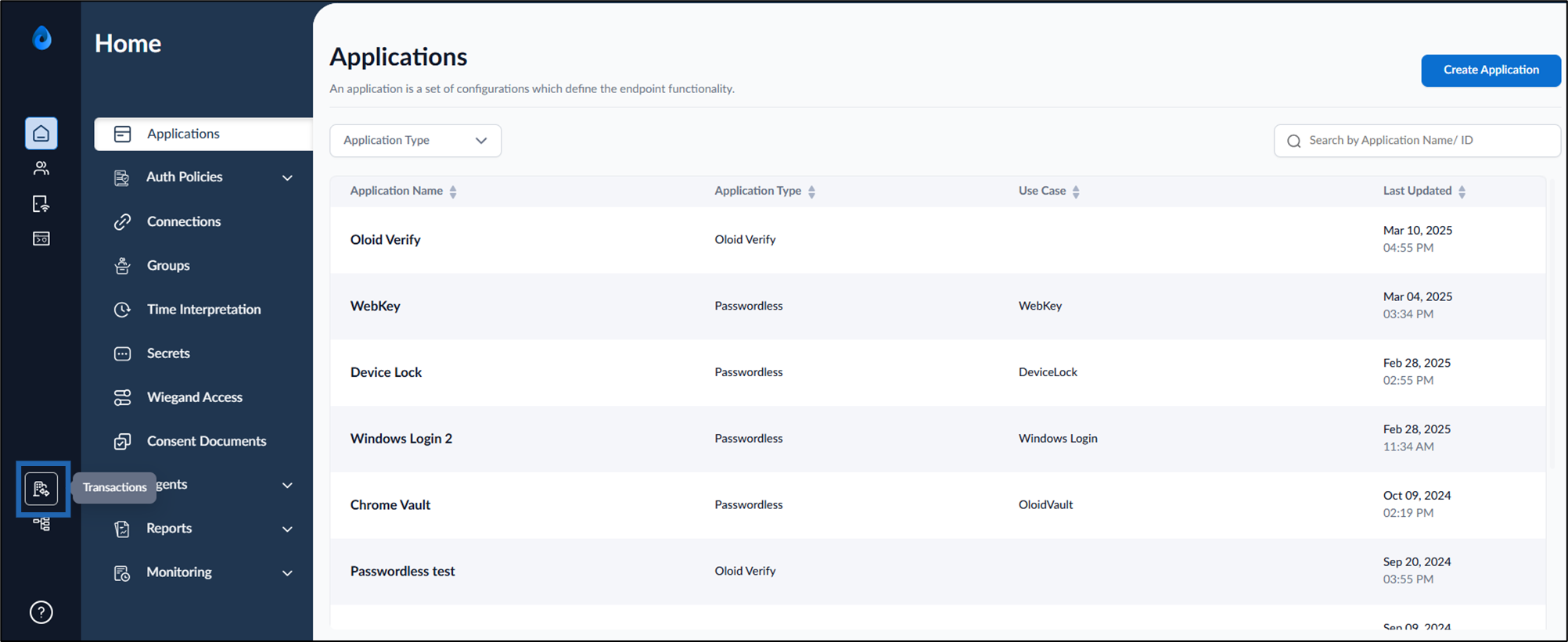The image size is (1568, 642).
Task: Sort by Application Name arrows
Action: 453,192
